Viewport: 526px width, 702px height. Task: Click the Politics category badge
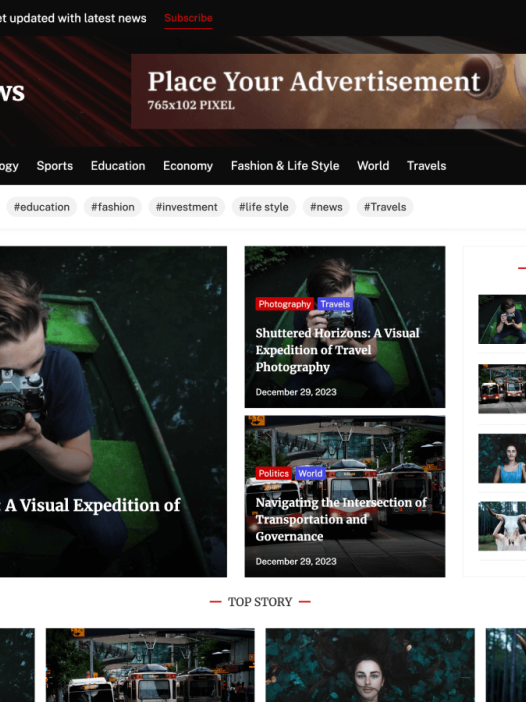274,473
